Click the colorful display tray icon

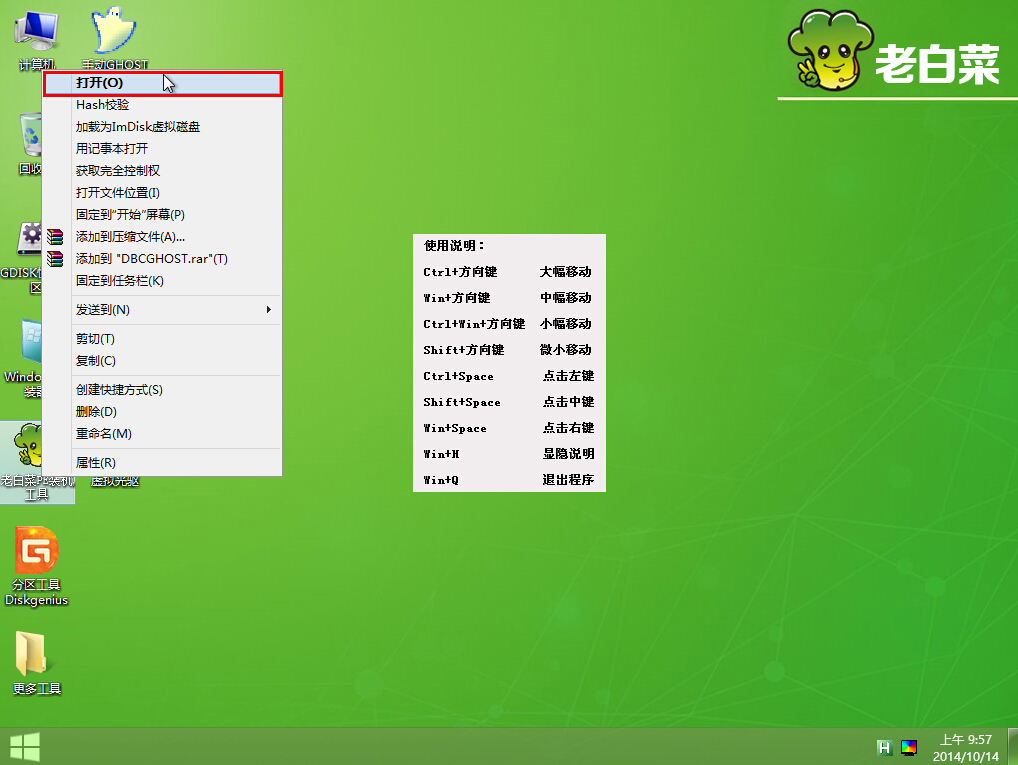coord(909,747)
